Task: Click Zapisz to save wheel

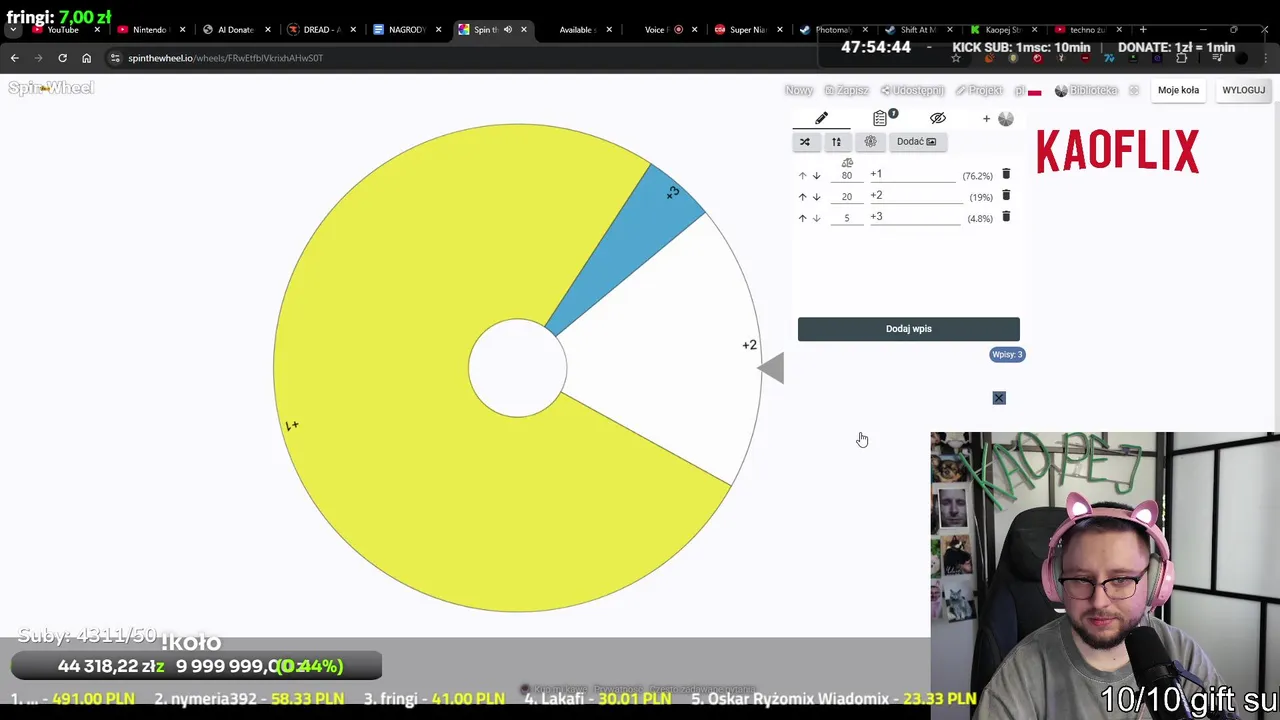Action: (847, 90)
